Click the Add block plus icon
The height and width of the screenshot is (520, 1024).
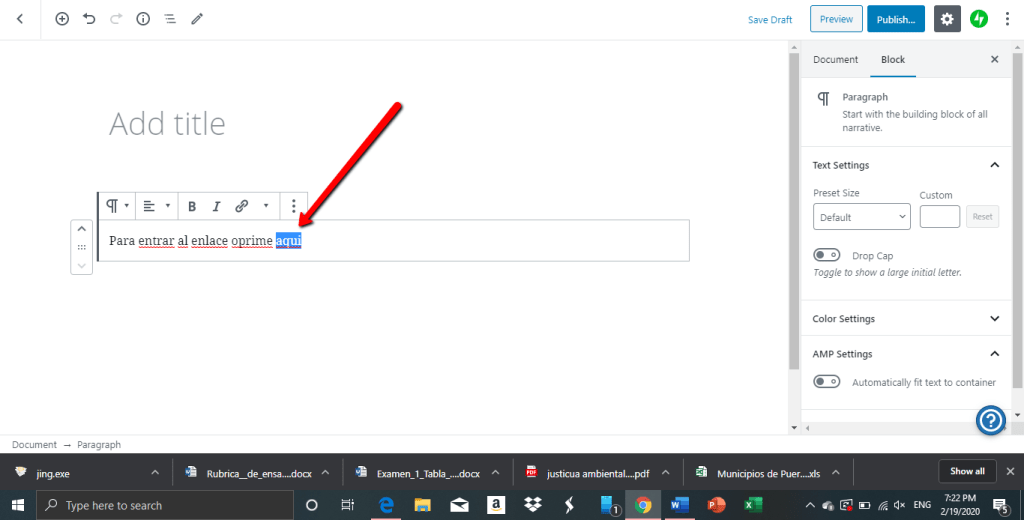point(62,19)
